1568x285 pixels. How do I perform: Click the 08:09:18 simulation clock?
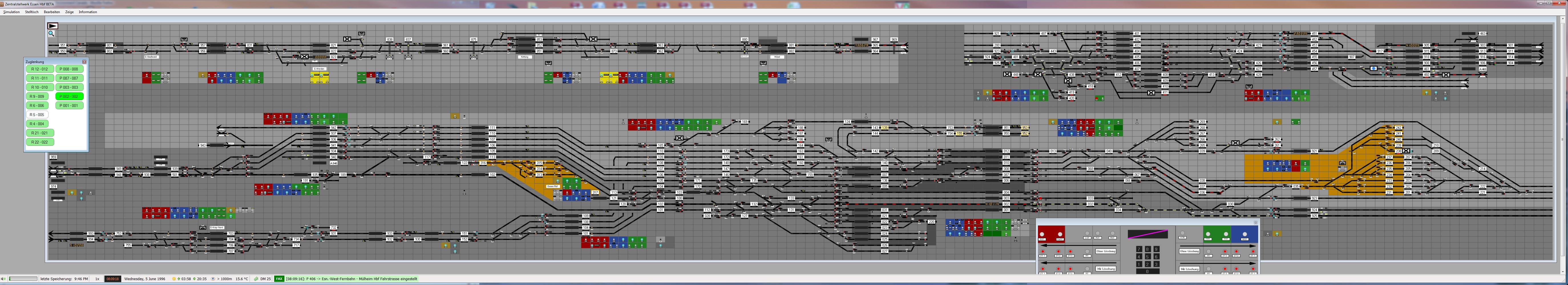coord(113,279)
